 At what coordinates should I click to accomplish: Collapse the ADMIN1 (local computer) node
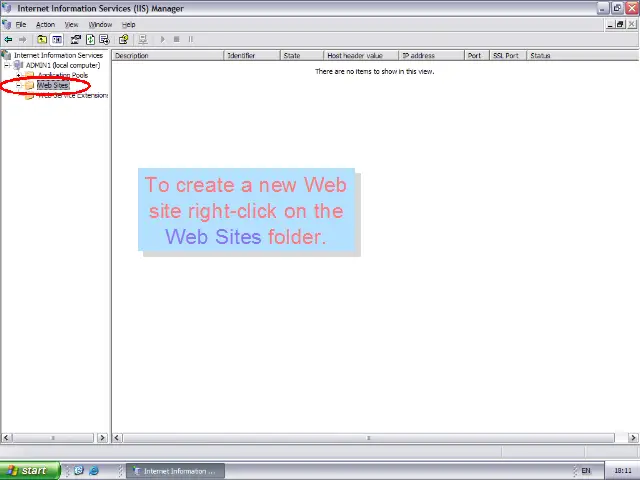[7, 65]
